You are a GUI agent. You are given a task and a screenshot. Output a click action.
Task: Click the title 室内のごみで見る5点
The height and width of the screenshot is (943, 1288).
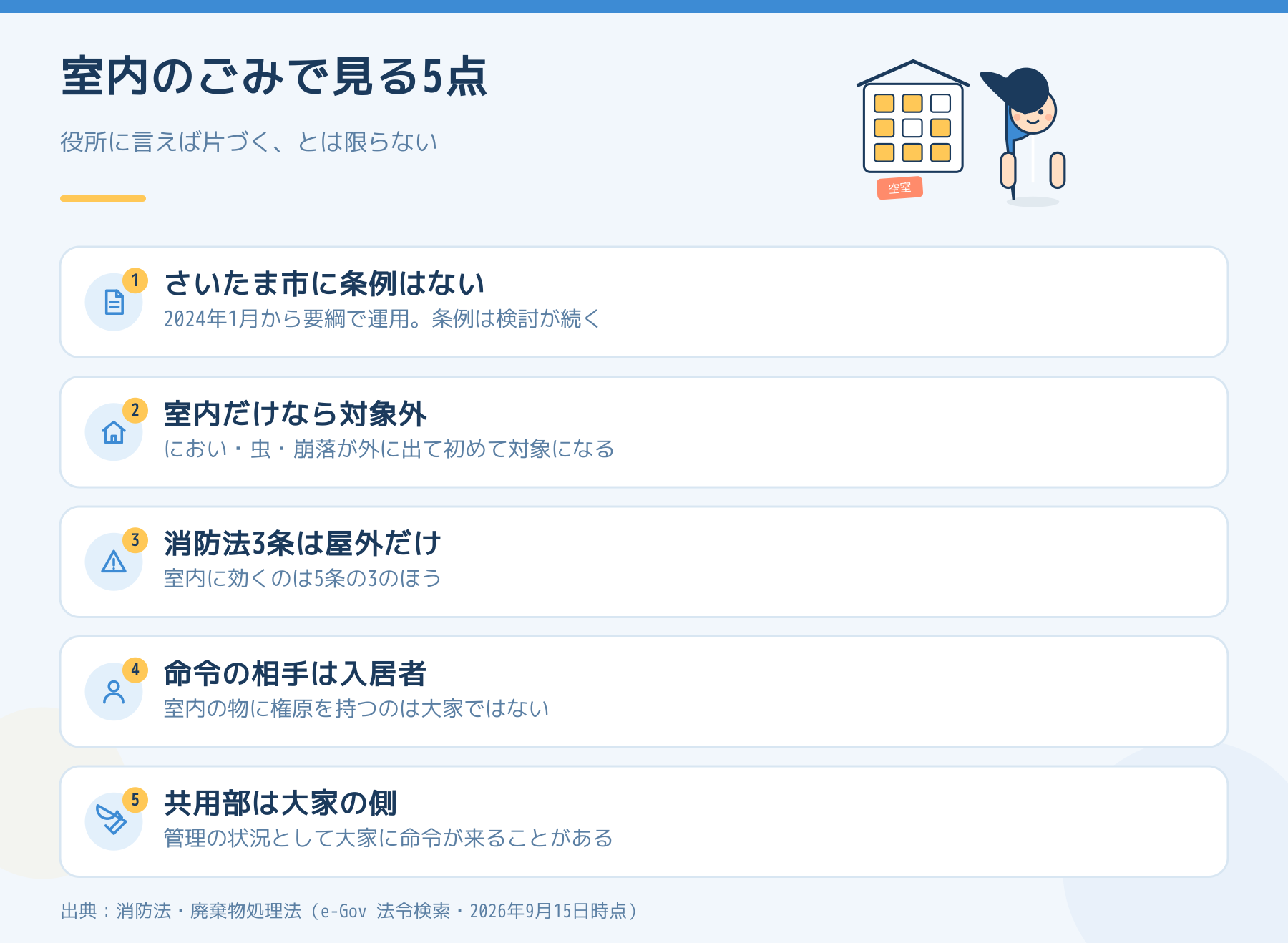pyautogui.click(x=274, y=77)
